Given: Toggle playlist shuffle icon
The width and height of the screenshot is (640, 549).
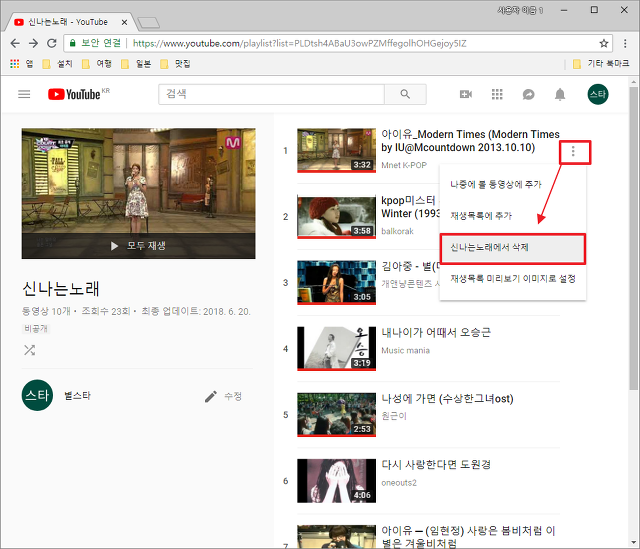Looking at the screenshot, I should pyautogui.click(x=29, y=350).
